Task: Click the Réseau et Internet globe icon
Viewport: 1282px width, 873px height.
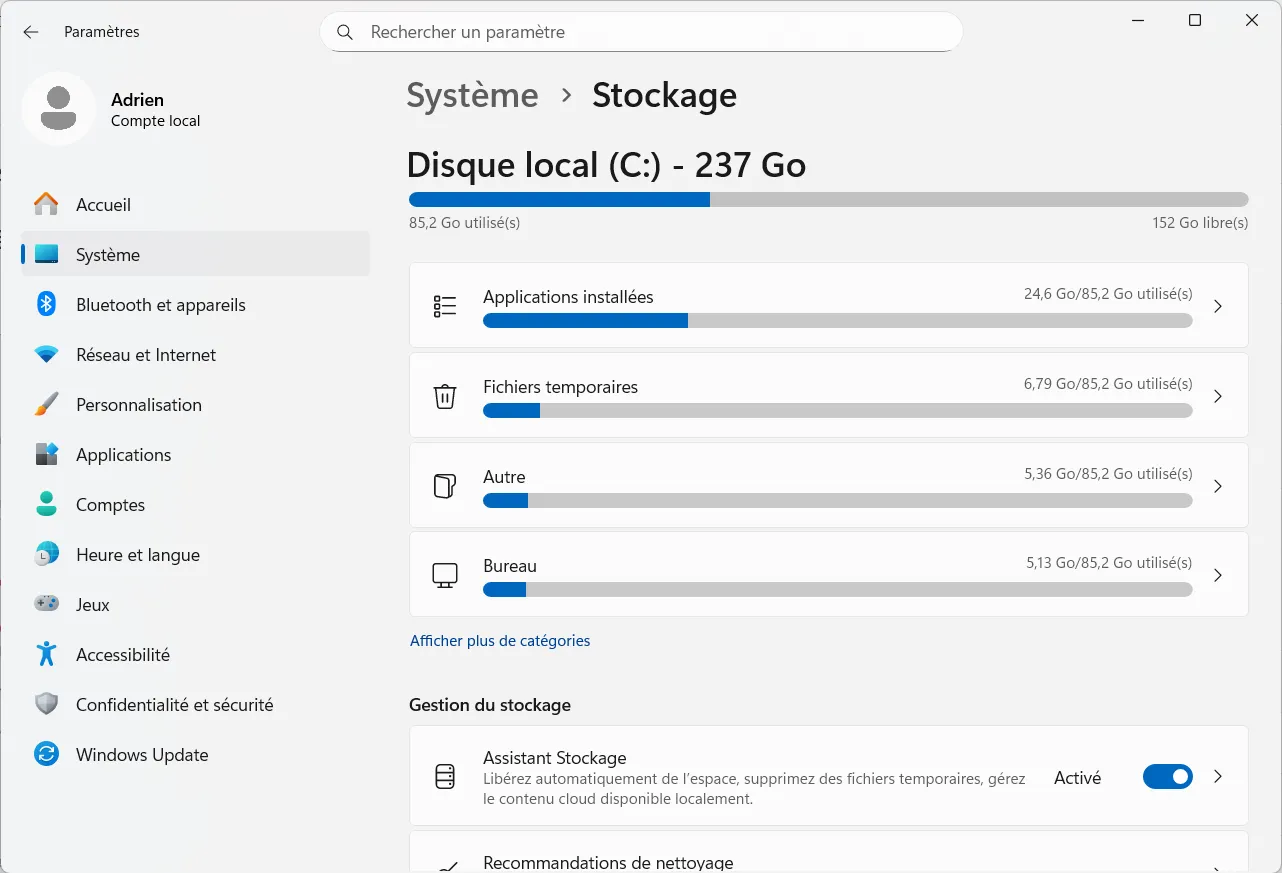Action: point(46,355)
